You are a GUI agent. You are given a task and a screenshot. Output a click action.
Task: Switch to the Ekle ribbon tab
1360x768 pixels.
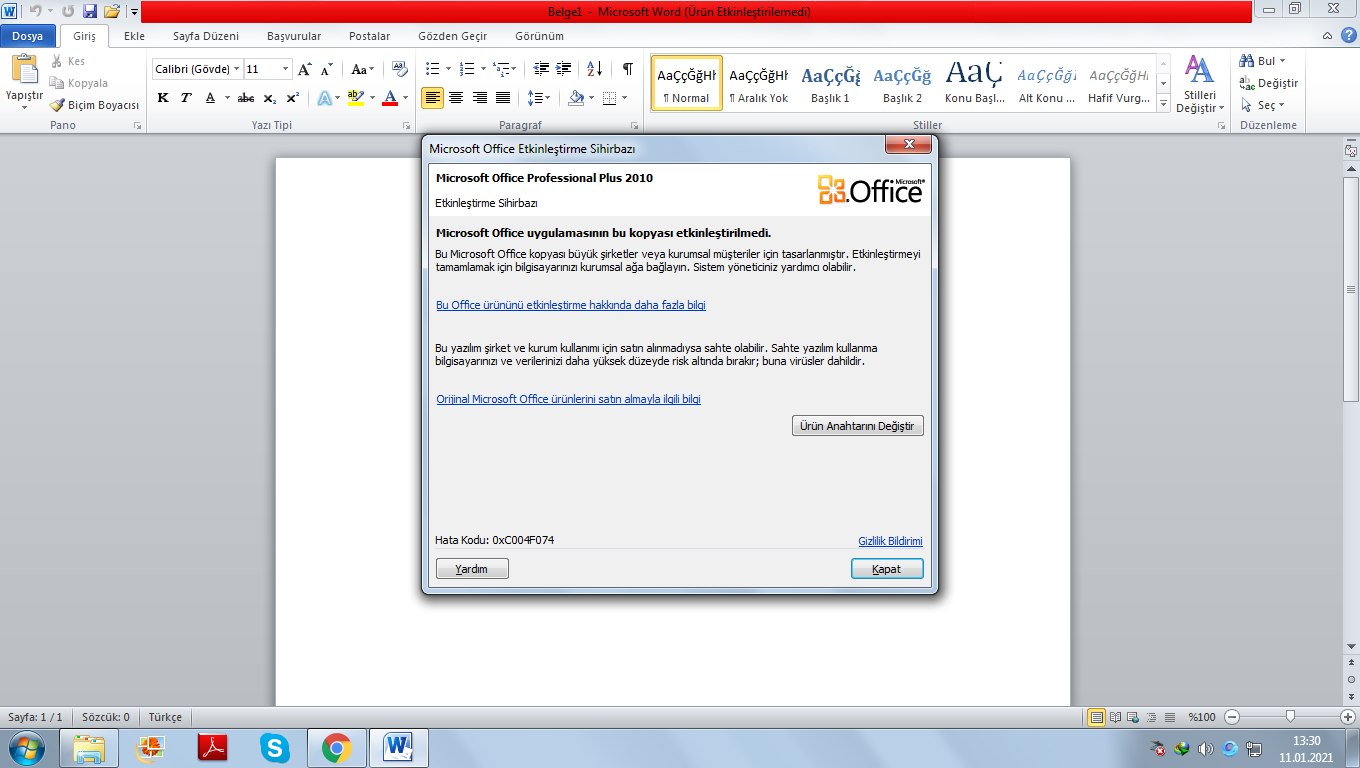(x=134, y=36)
